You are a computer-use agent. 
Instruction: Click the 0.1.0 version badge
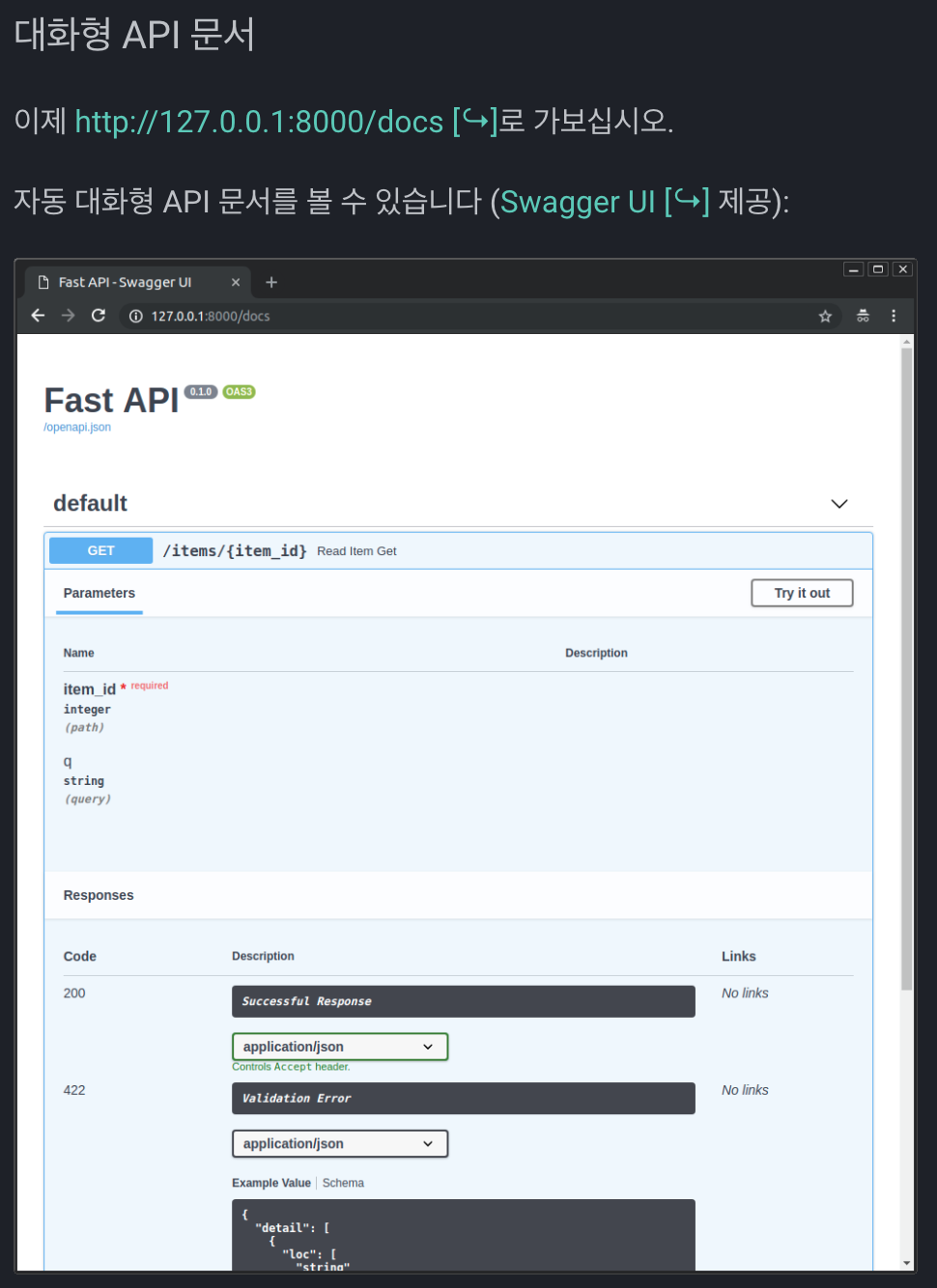201,392
